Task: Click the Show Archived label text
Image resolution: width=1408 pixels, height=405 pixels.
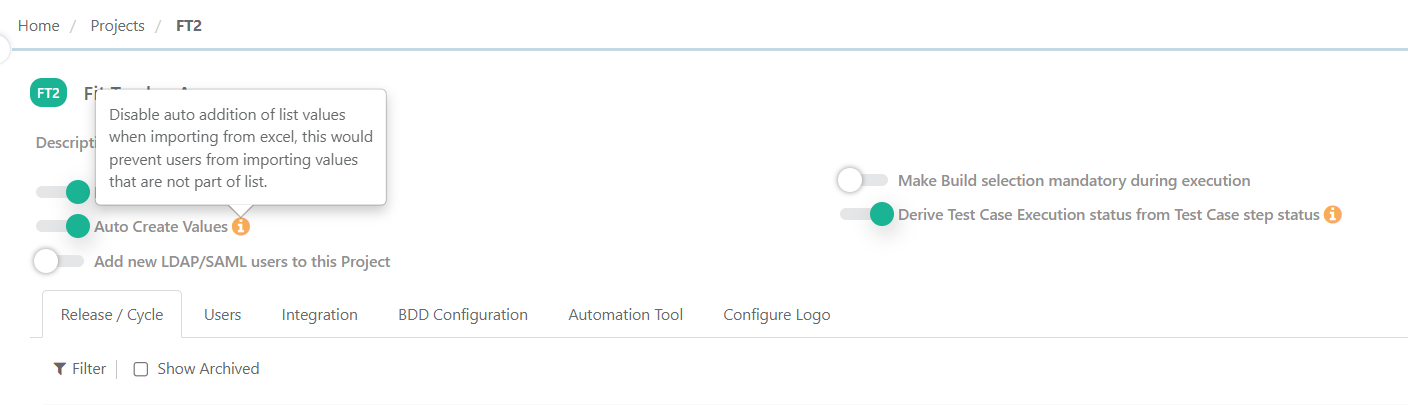Action: [208, 369]
